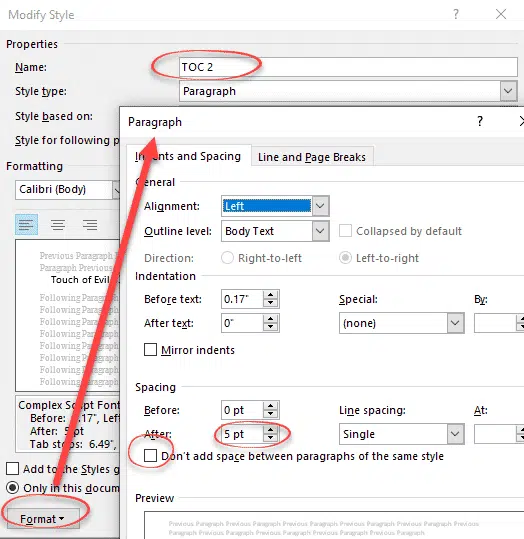The width and height of the screenshot is (524, 539).
Task: Open Paragraph dialog help question mark
Action: tap(480, 121)
